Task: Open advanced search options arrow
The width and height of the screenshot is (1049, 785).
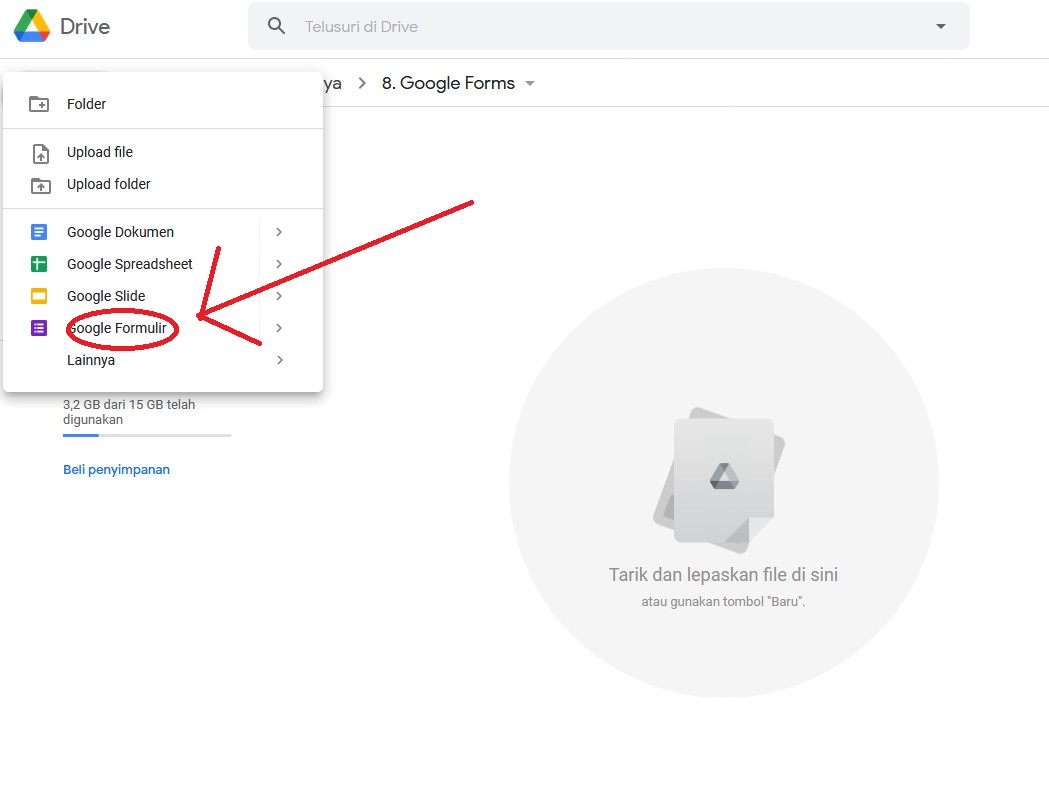Action: pyautogui.click(x=940, y=26)
